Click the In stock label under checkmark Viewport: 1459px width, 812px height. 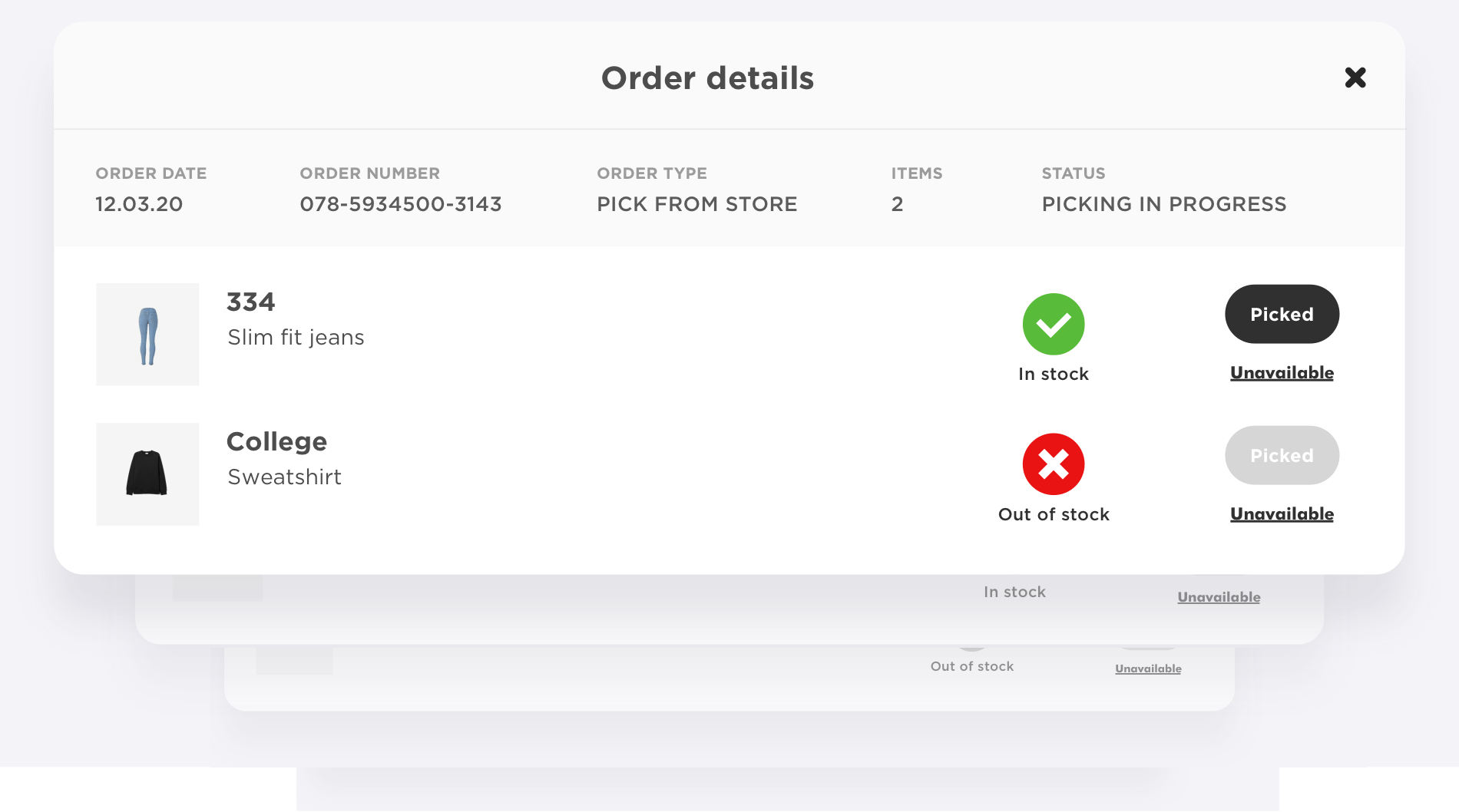[x=1054, y=374]
